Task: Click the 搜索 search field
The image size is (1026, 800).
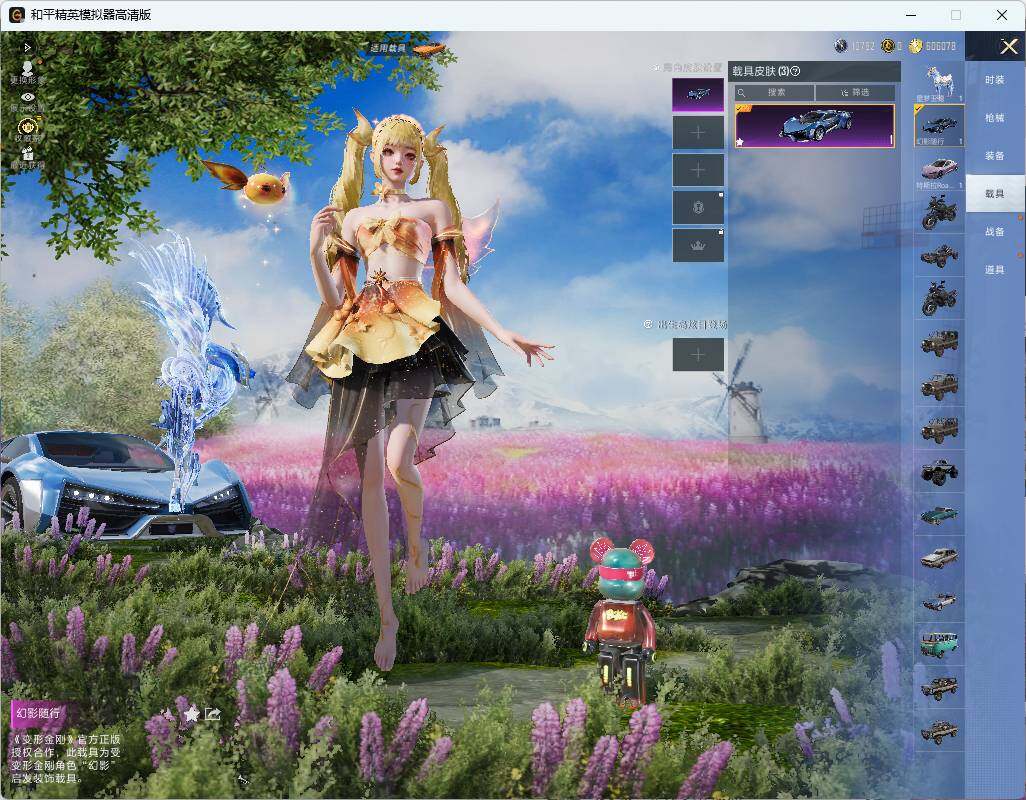Action: [x=774, y=92]
